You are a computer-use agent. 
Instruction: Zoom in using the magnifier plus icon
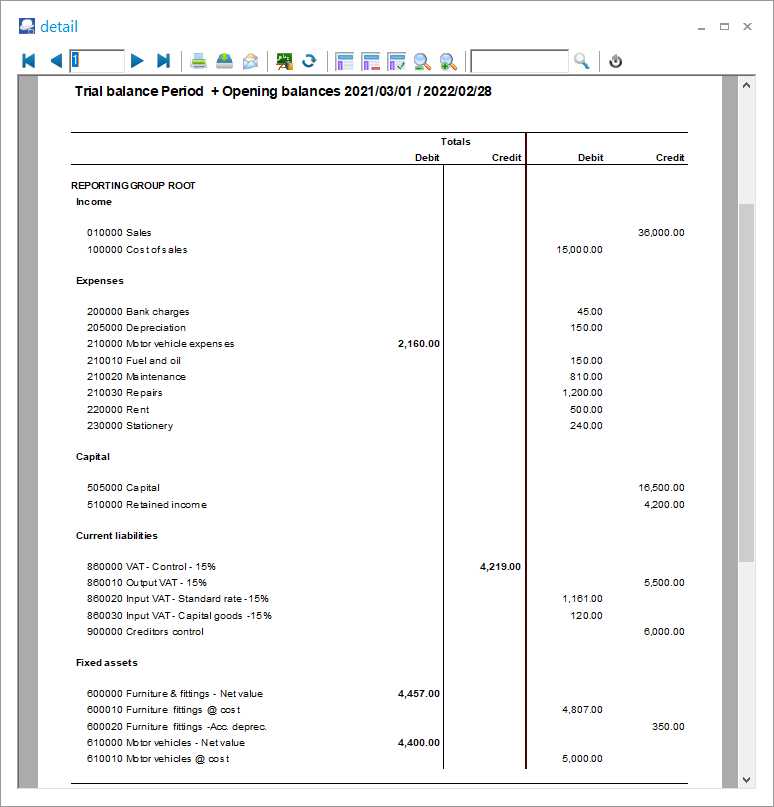(x=448, y=61)
